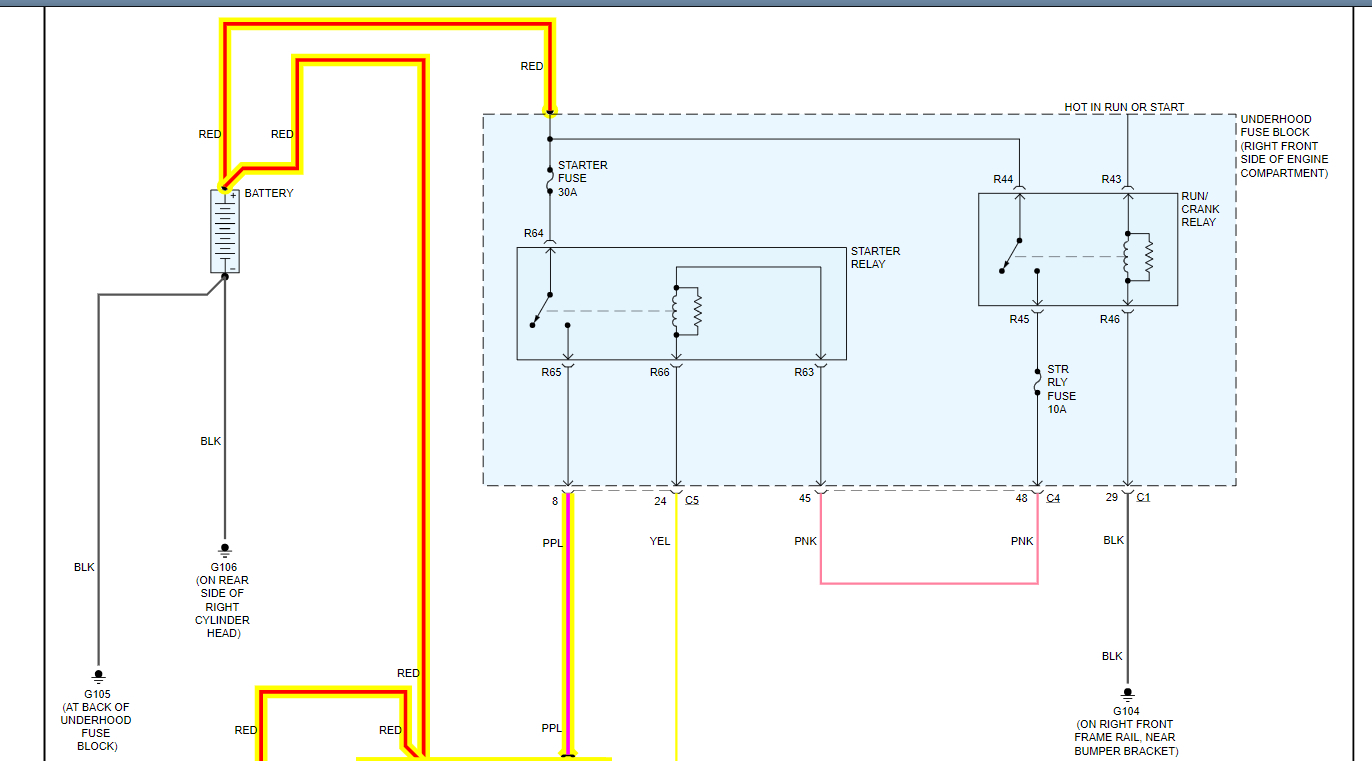The width and height of the screenshot is (1372, 761).
Task: Select the Starter Fuse 30A symbol
Action: click(x=550, y=179)
